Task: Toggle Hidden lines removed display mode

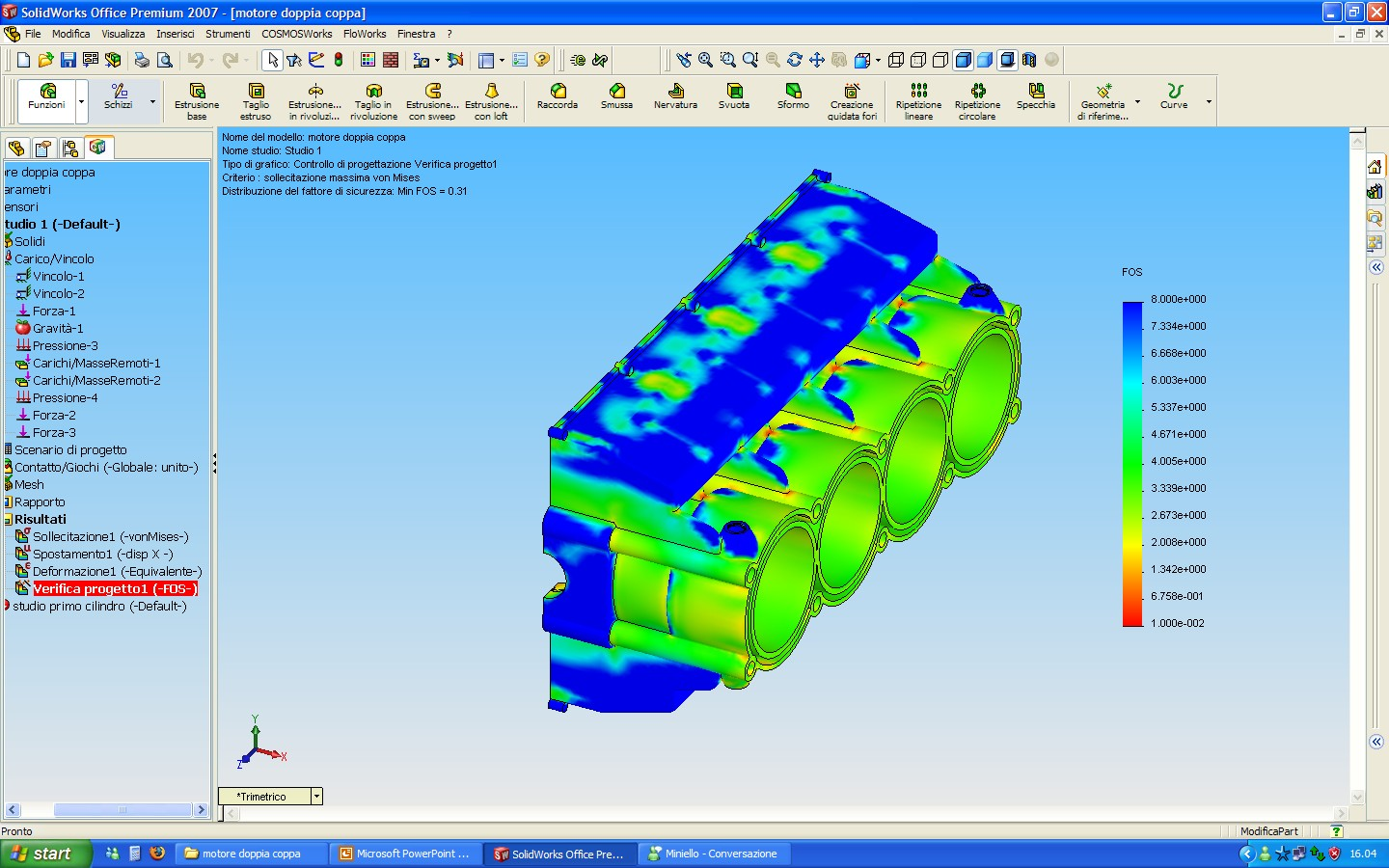Action: coord(940,60)
